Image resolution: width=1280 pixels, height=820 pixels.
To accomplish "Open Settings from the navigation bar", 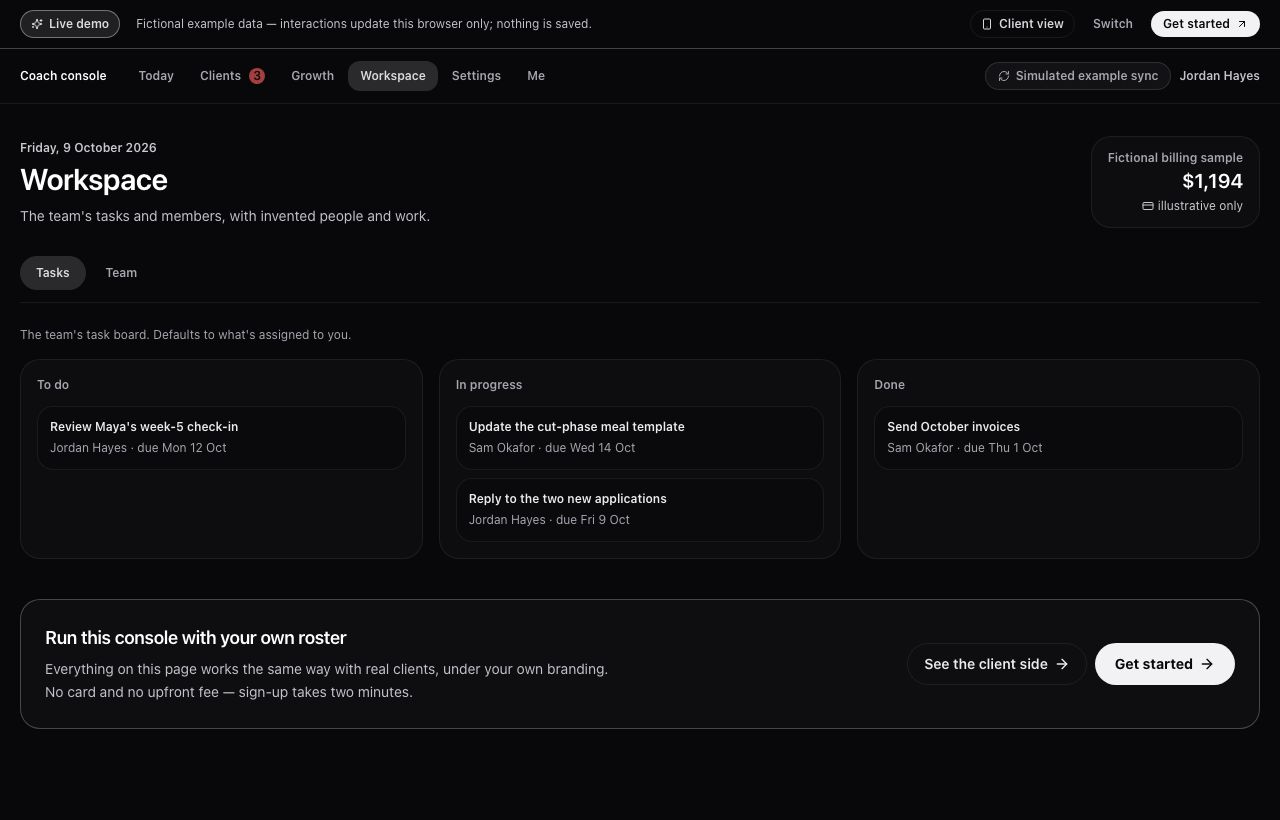I will [x=476, y=76].
